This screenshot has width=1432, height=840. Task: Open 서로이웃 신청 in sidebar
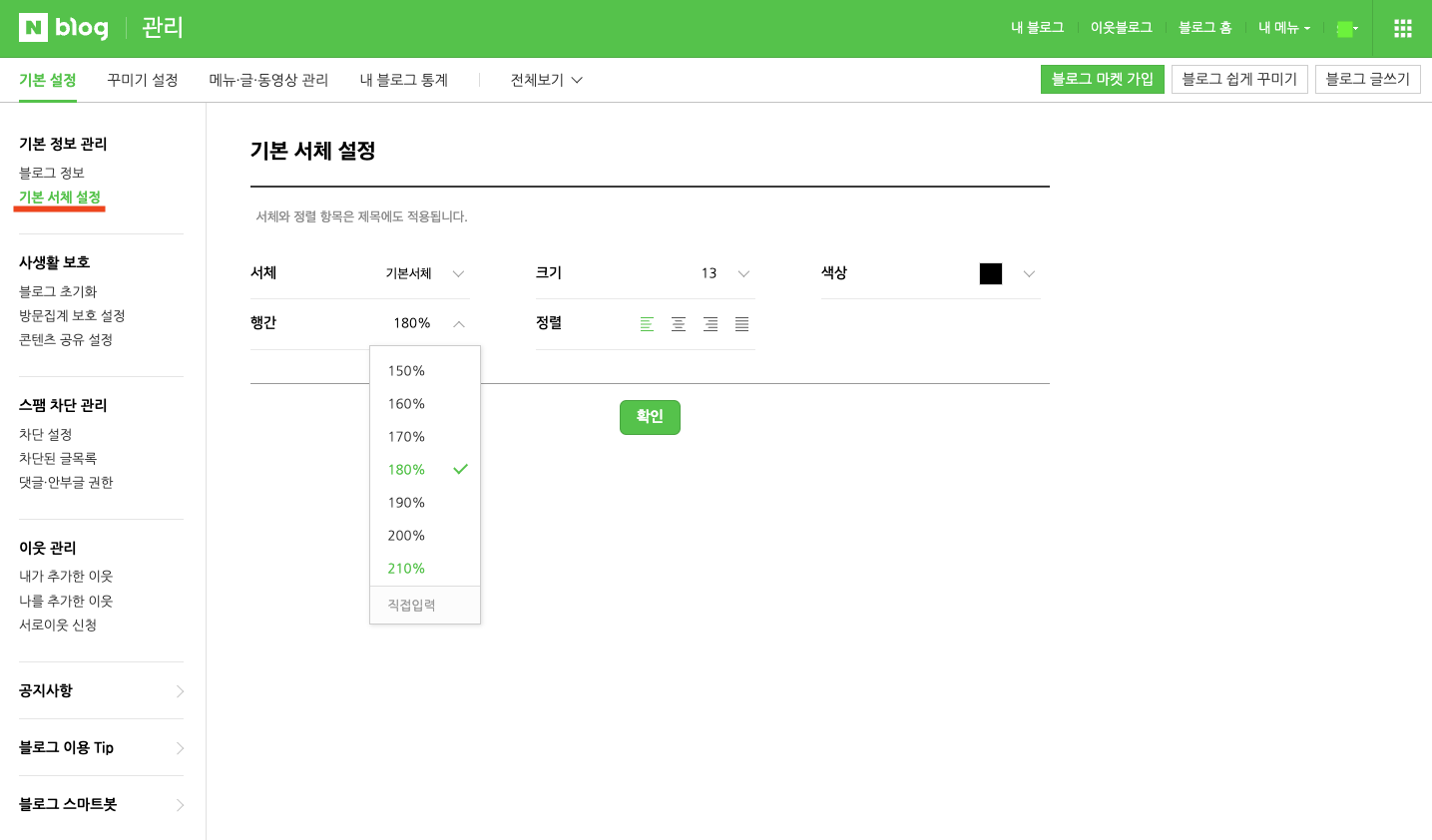pos(58,625)
